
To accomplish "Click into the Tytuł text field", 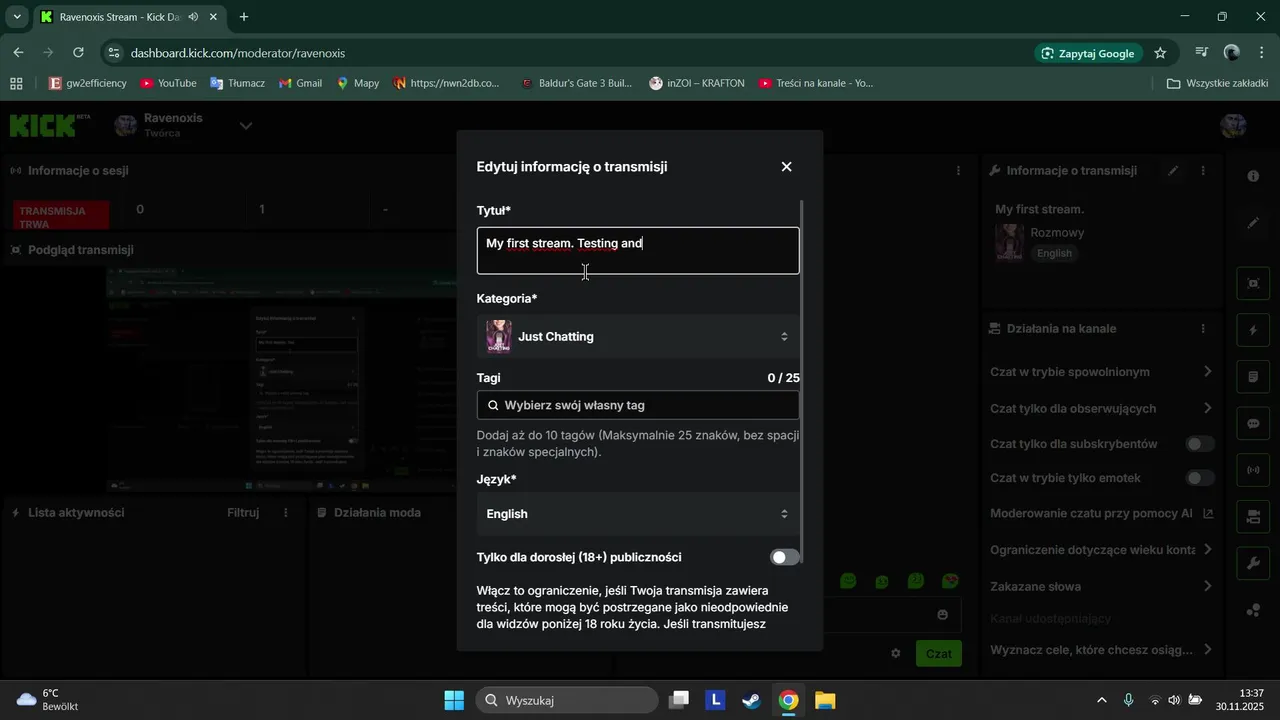I will tap(638, 250).
